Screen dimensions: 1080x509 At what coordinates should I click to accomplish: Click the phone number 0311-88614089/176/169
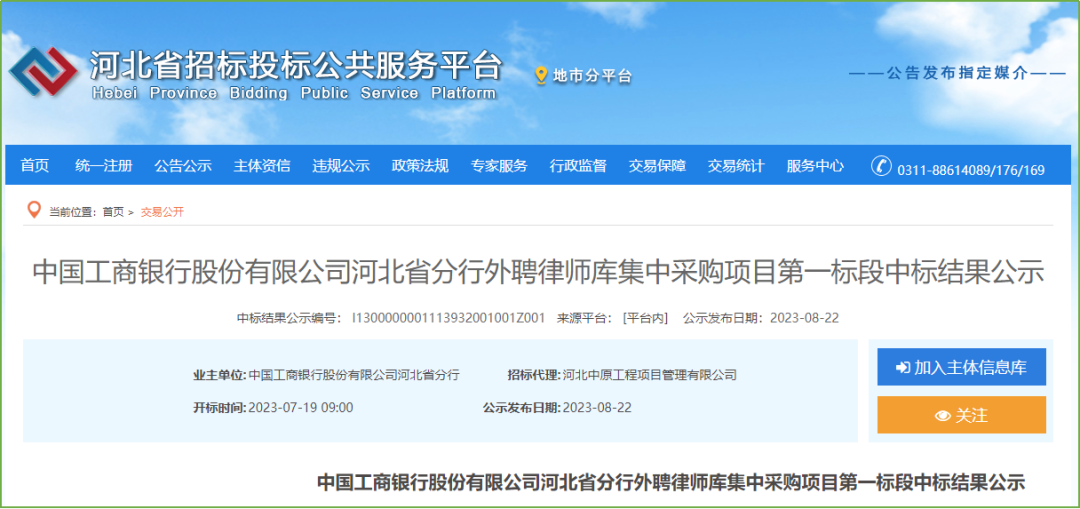971,169
